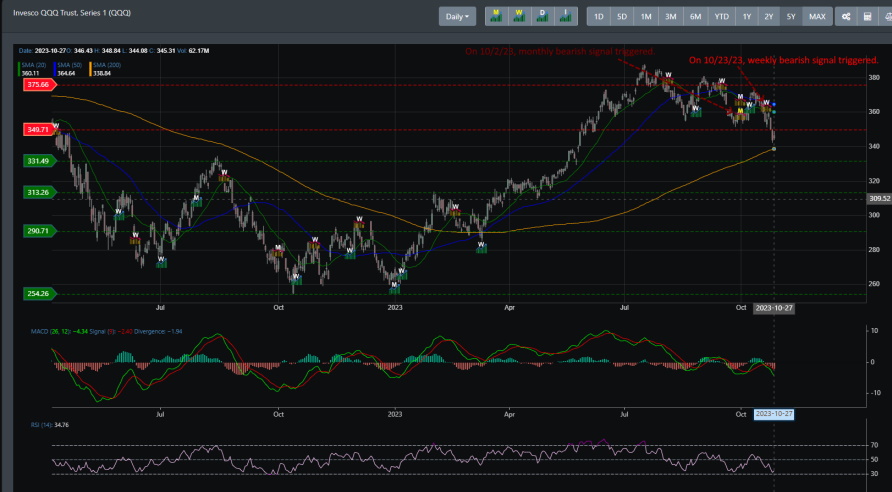This screenshot has width=892, height=492.
Task: Switch chart range to 1M
Action: 646,16
